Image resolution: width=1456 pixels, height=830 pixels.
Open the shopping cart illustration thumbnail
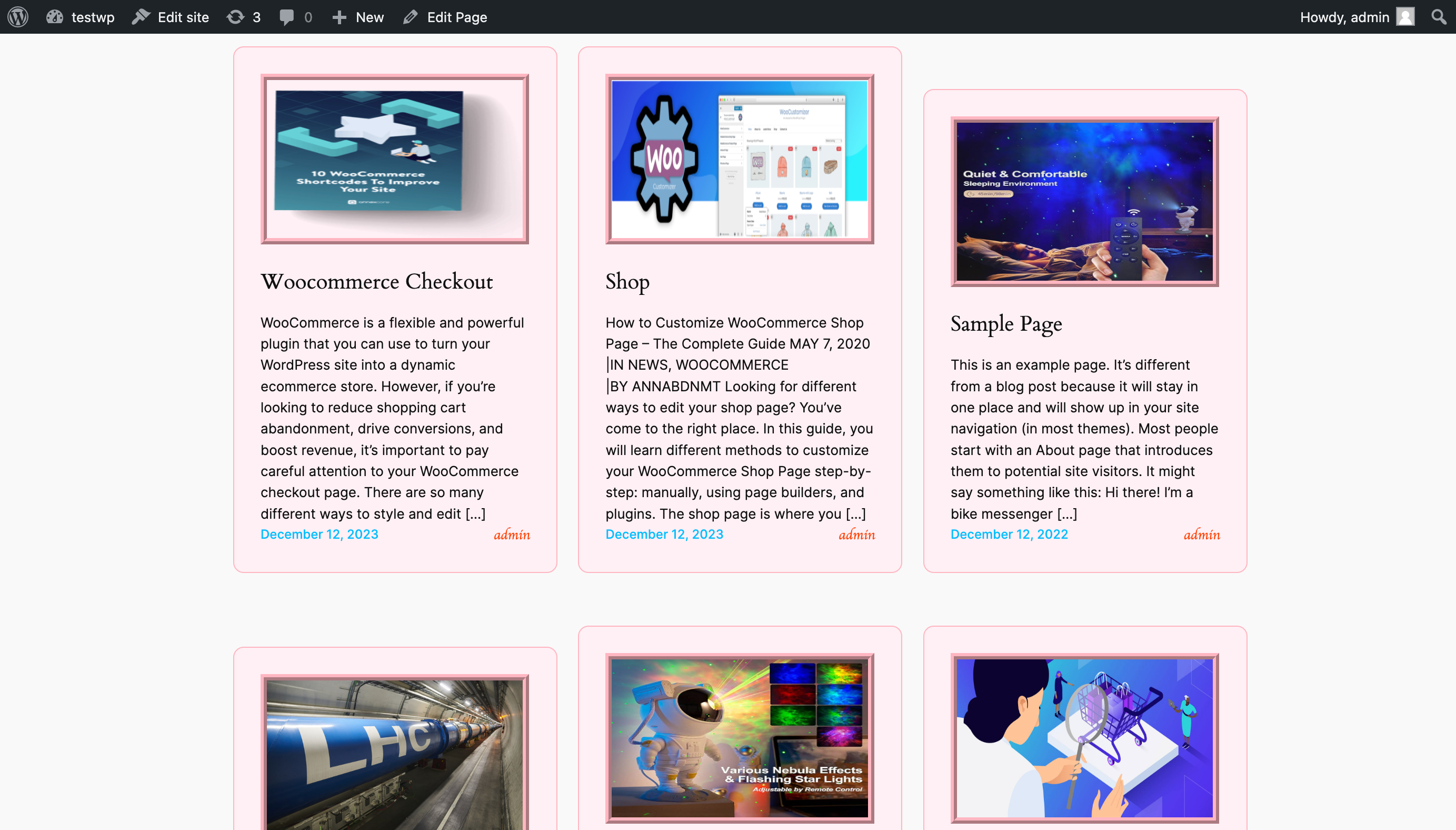1084,738
